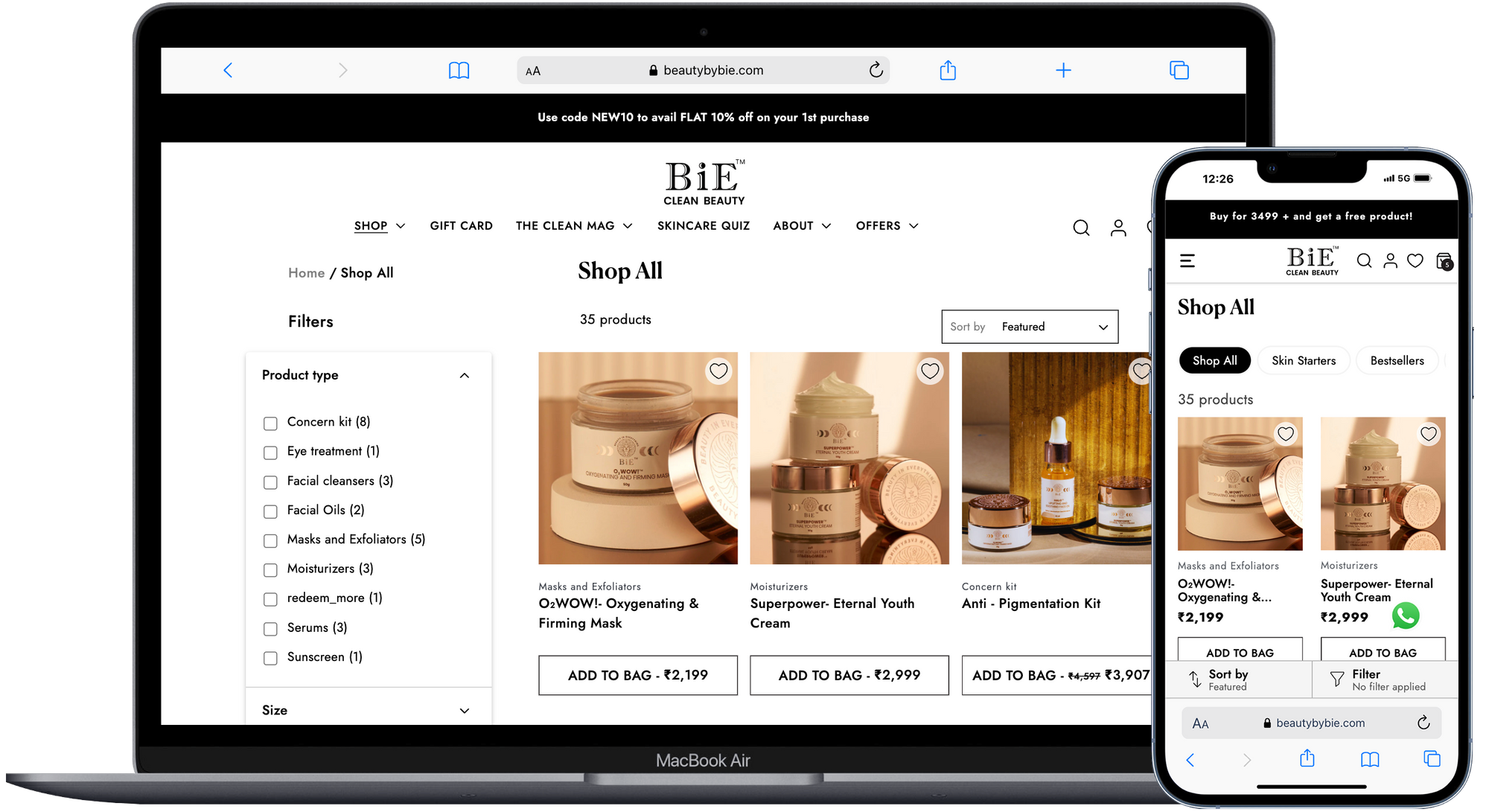Collapse the Product type filter section
This screenshot has height=812, width=1489.
pos(465,375)
